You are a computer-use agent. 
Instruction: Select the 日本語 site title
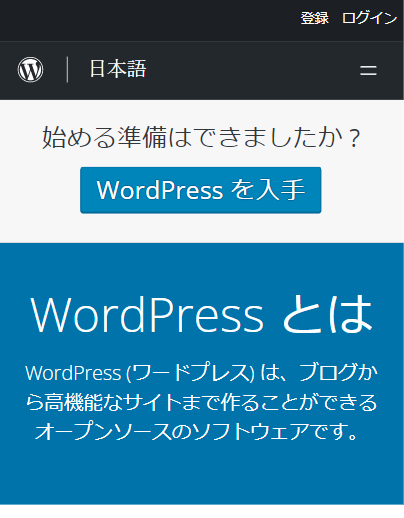tap(118, 69)
